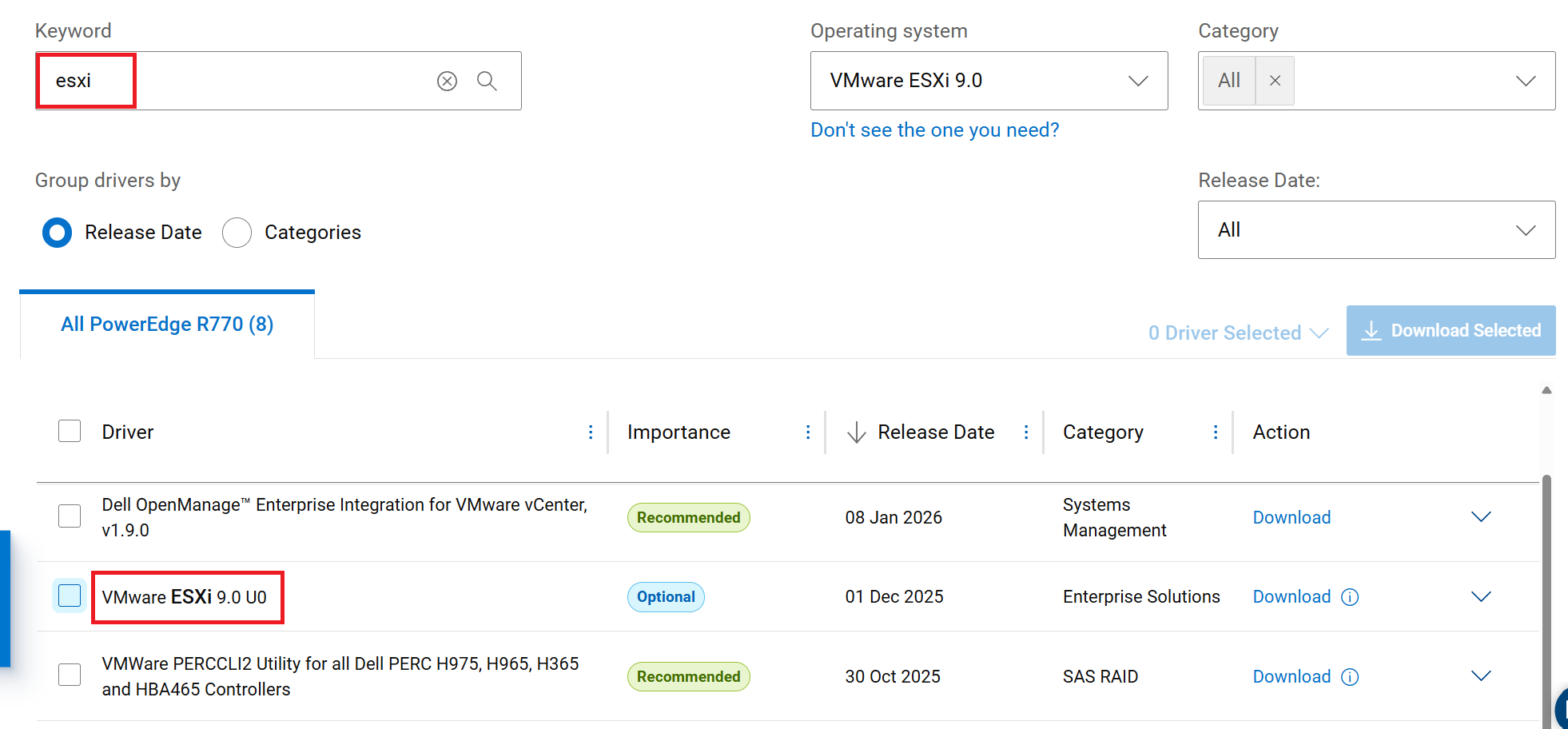This screenshot has width=1568, height=729.
Task: Click info icon next to PERCCLI2 Download link
Action: [x=1350, y=677]
